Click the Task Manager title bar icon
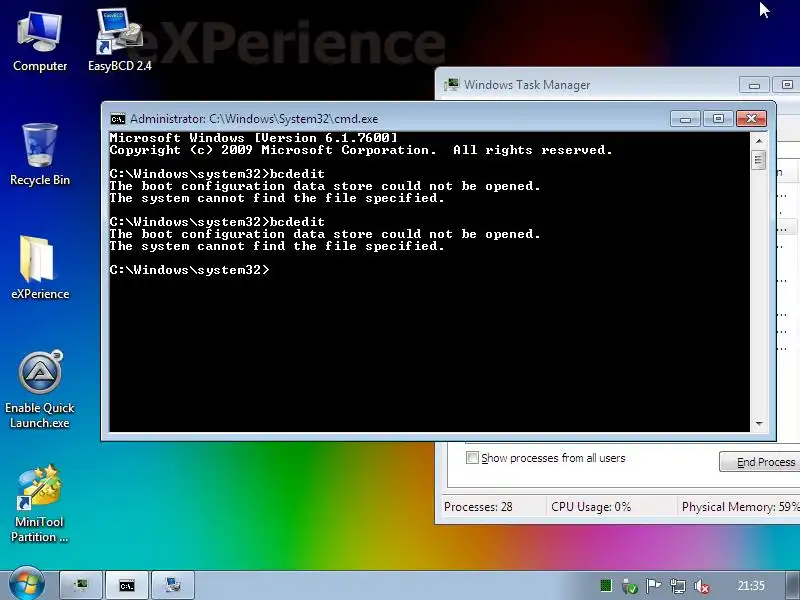This screenshot has width=800, height=600. click(x=452, y=84)
